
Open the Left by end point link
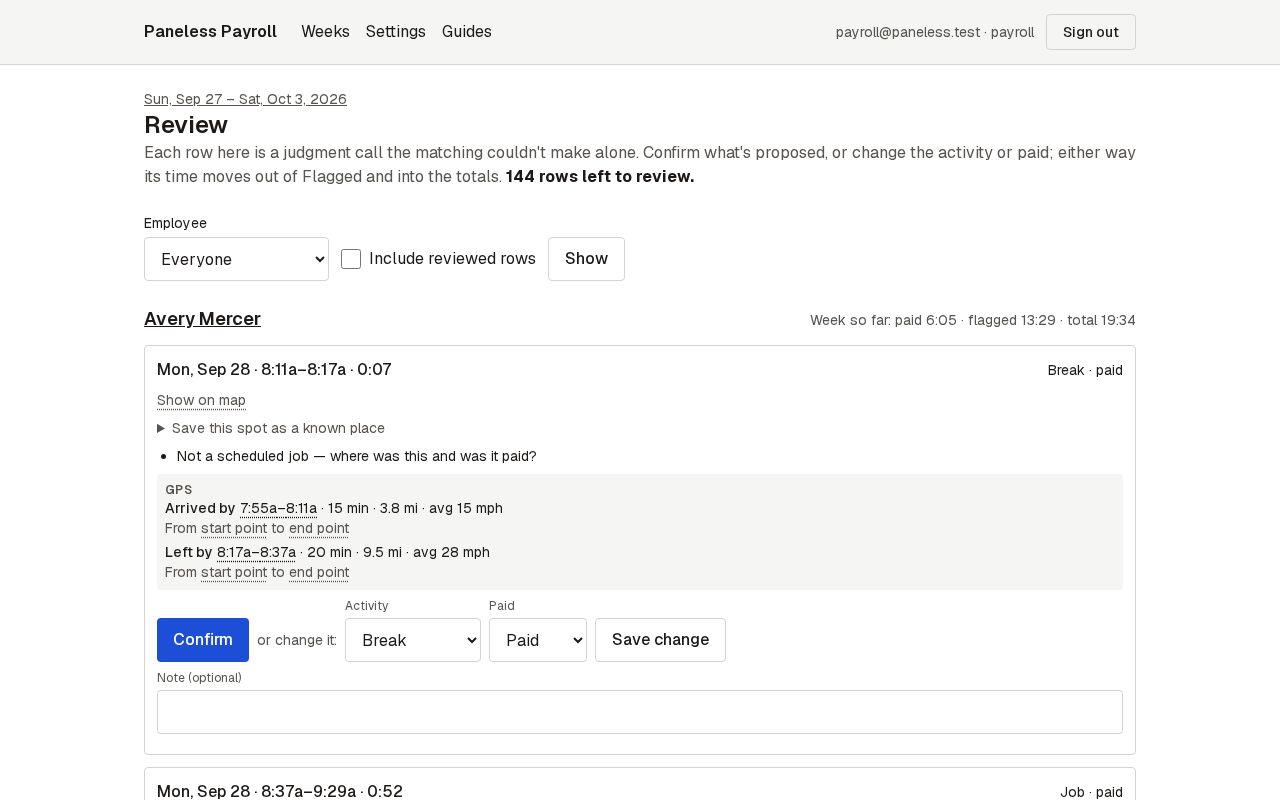[319, 572]
